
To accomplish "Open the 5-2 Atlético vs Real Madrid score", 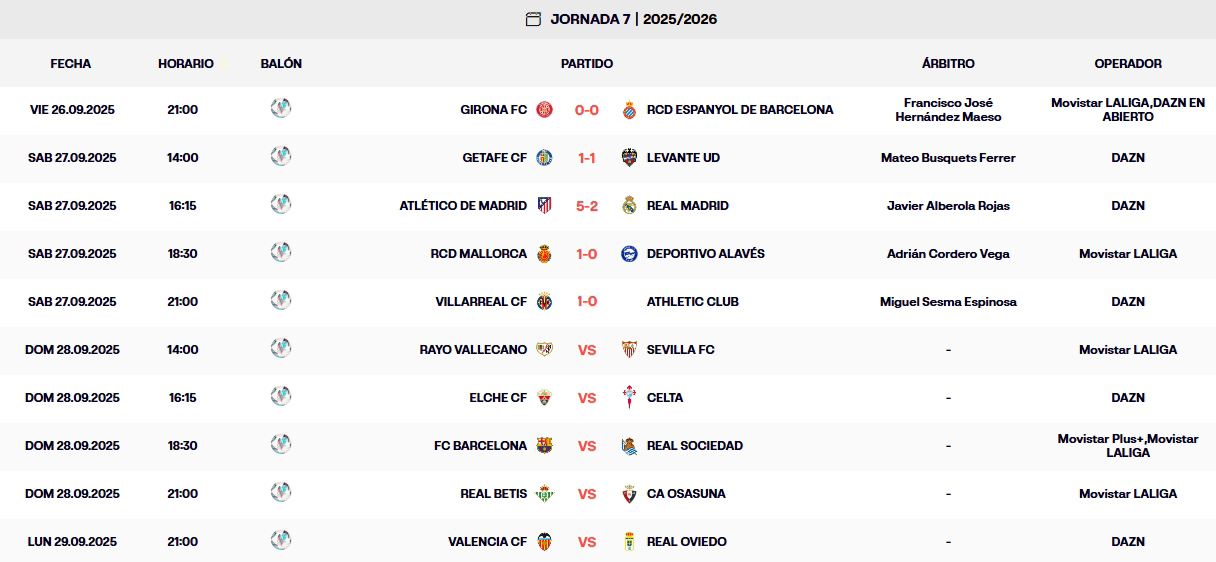I will [587, 206].
